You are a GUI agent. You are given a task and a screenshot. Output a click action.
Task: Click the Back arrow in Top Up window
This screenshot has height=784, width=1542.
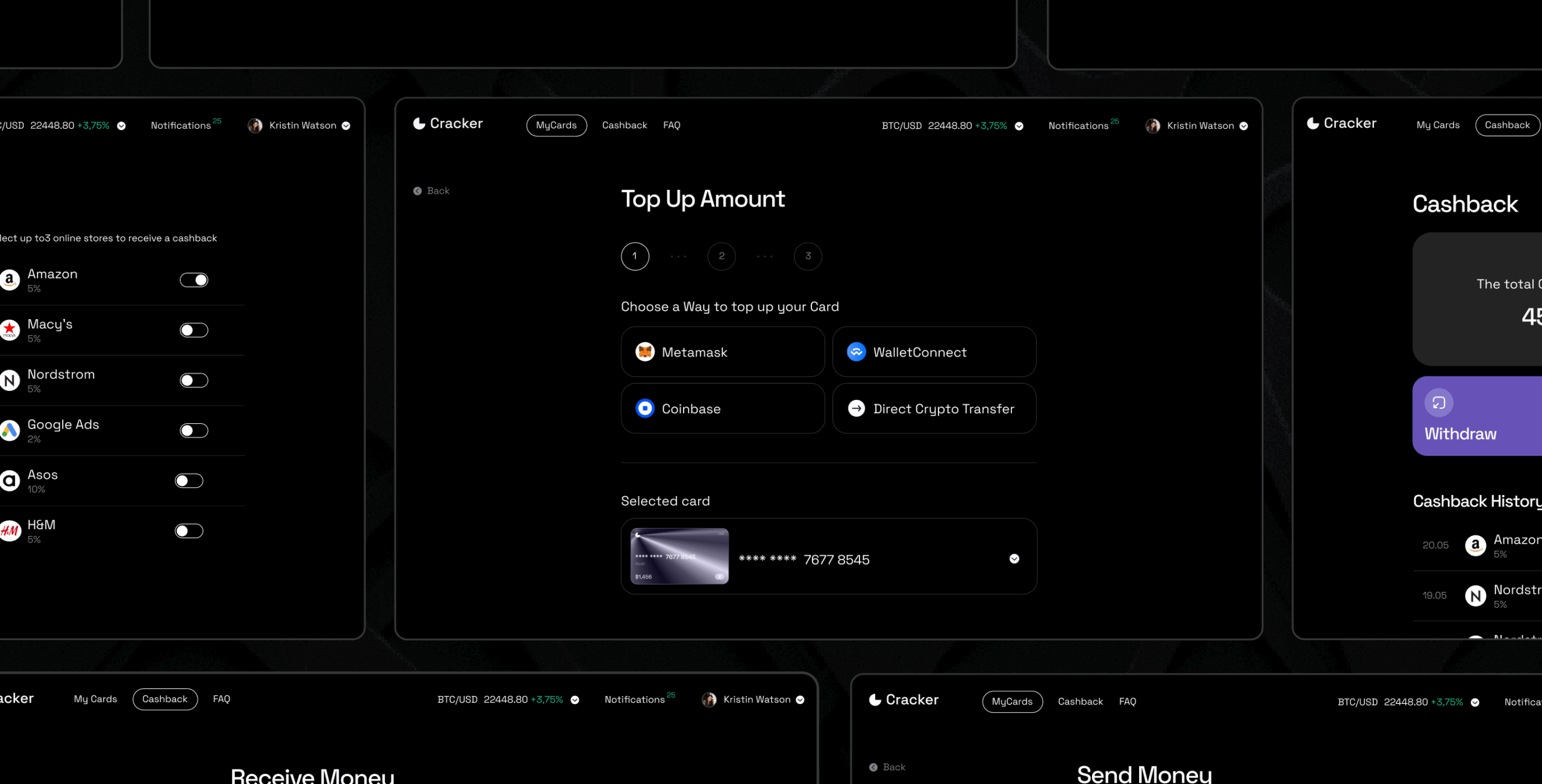(417, 191)
